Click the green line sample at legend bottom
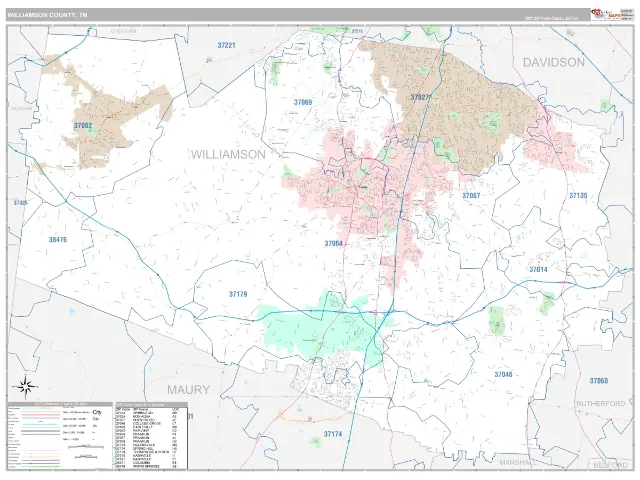This screenshot has width=640, height=480. point(40,467)
